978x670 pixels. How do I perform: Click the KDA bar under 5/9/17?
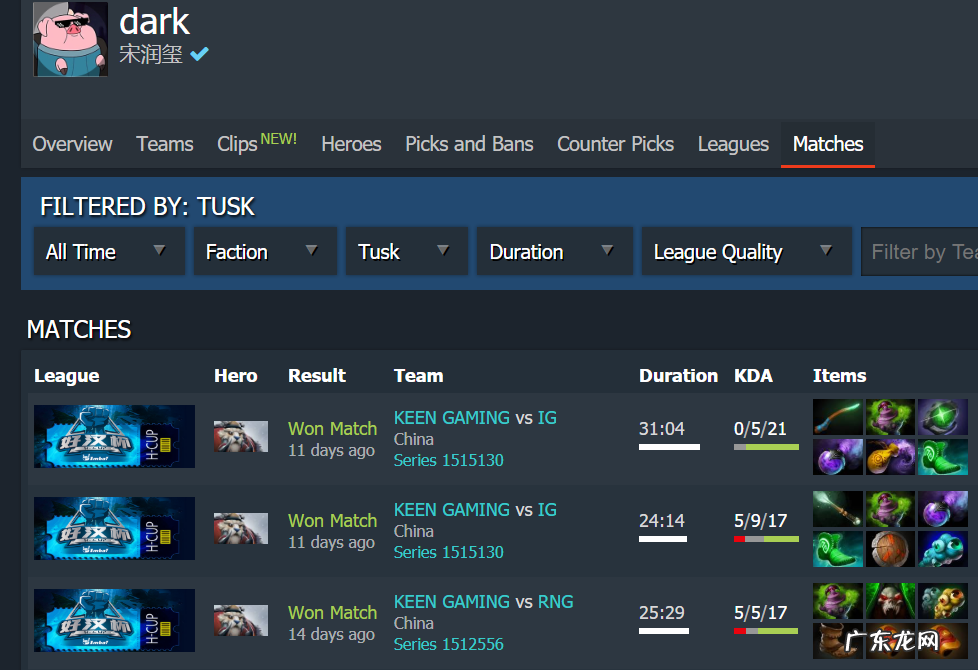click(x=767, y=539)
